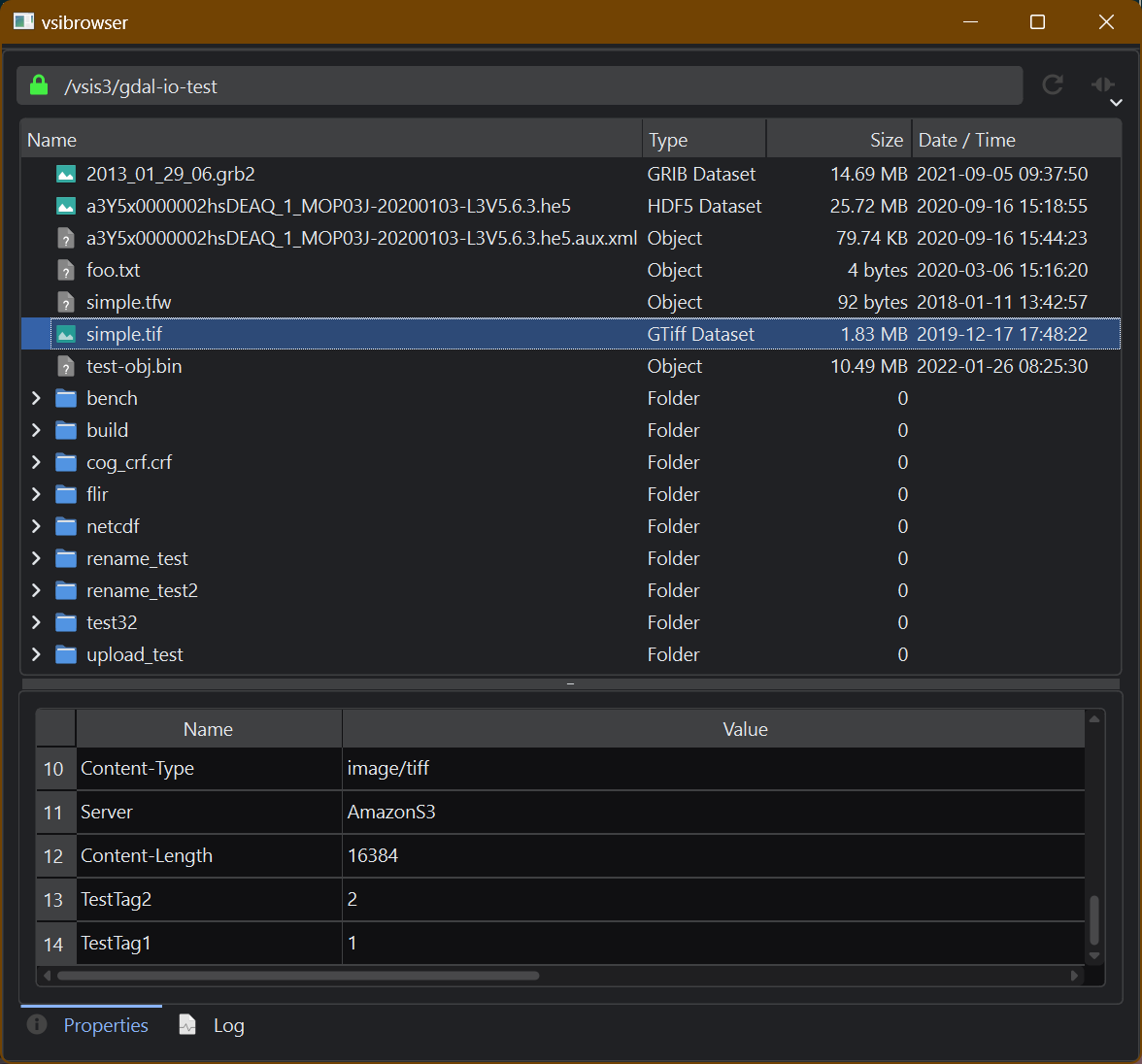Click the info icon beside Properties
Image resolution: width=1142 pixels, height=1064 pixels.
click(x=36, y=1024)
